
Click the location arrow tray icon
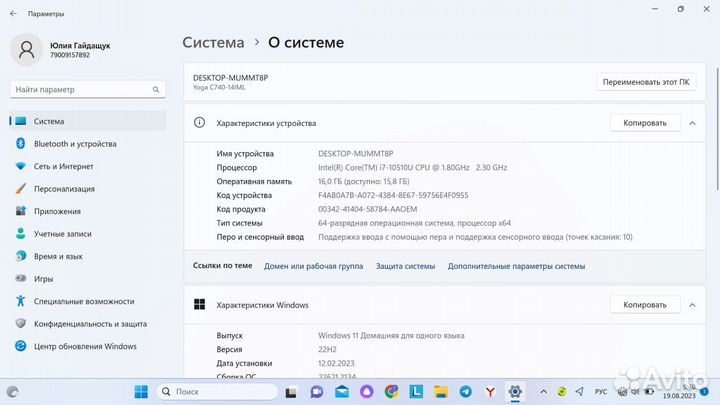point(579,392)
